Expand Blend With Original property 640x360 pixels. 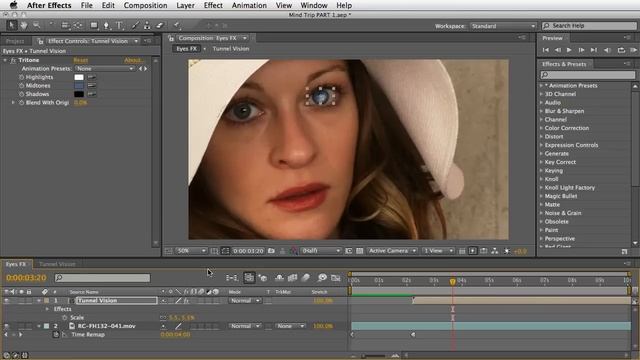click(x=13, y=103)
